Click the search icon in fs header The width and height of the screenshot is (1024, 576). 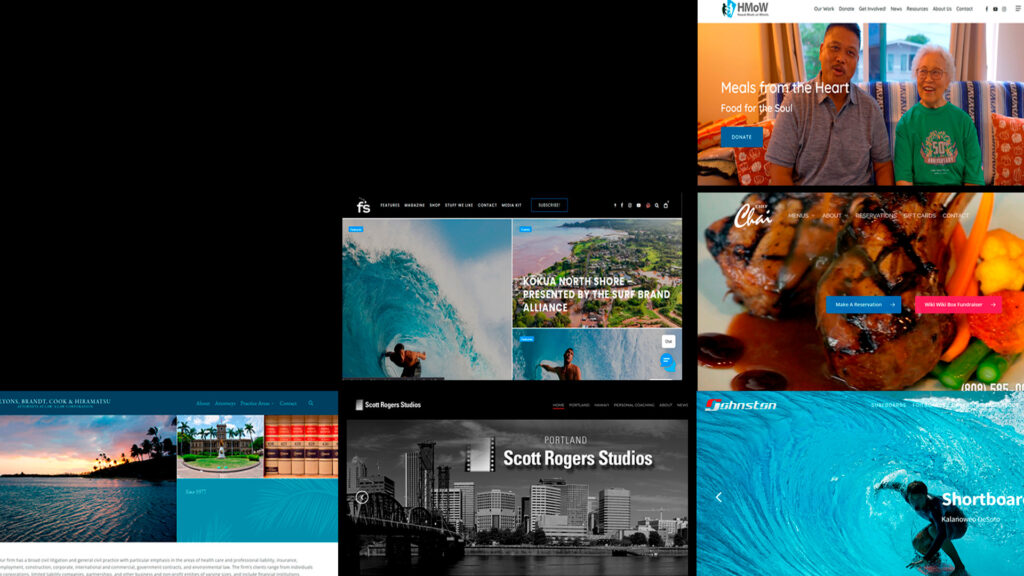pyautogui.click(x=657, y=205)
